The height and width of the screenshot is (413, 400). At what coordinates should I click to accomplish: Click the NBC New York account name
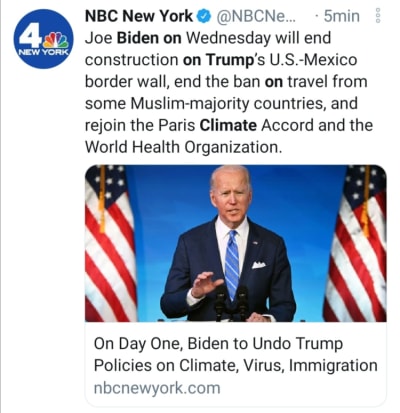tap(139, 16)
